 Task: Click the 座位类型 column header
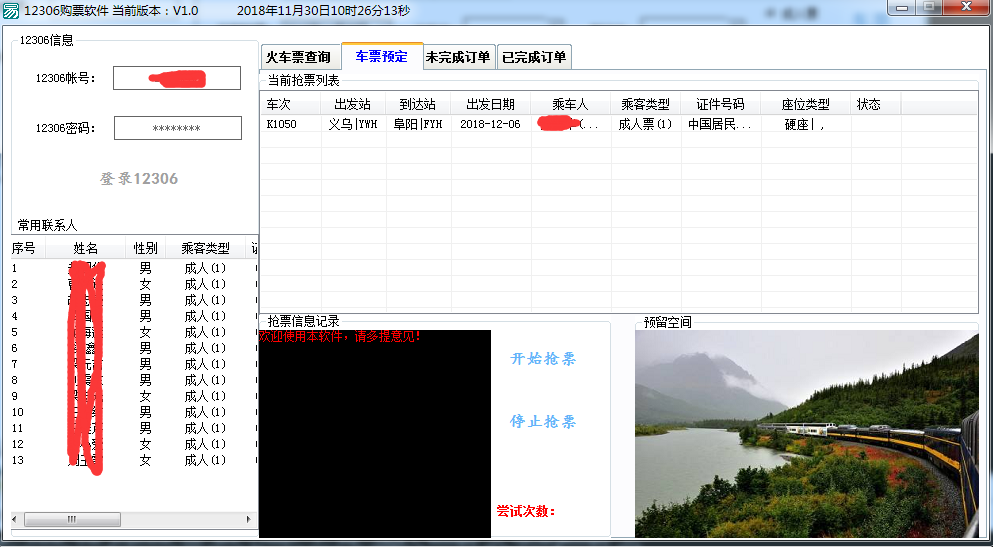point(806,104)
